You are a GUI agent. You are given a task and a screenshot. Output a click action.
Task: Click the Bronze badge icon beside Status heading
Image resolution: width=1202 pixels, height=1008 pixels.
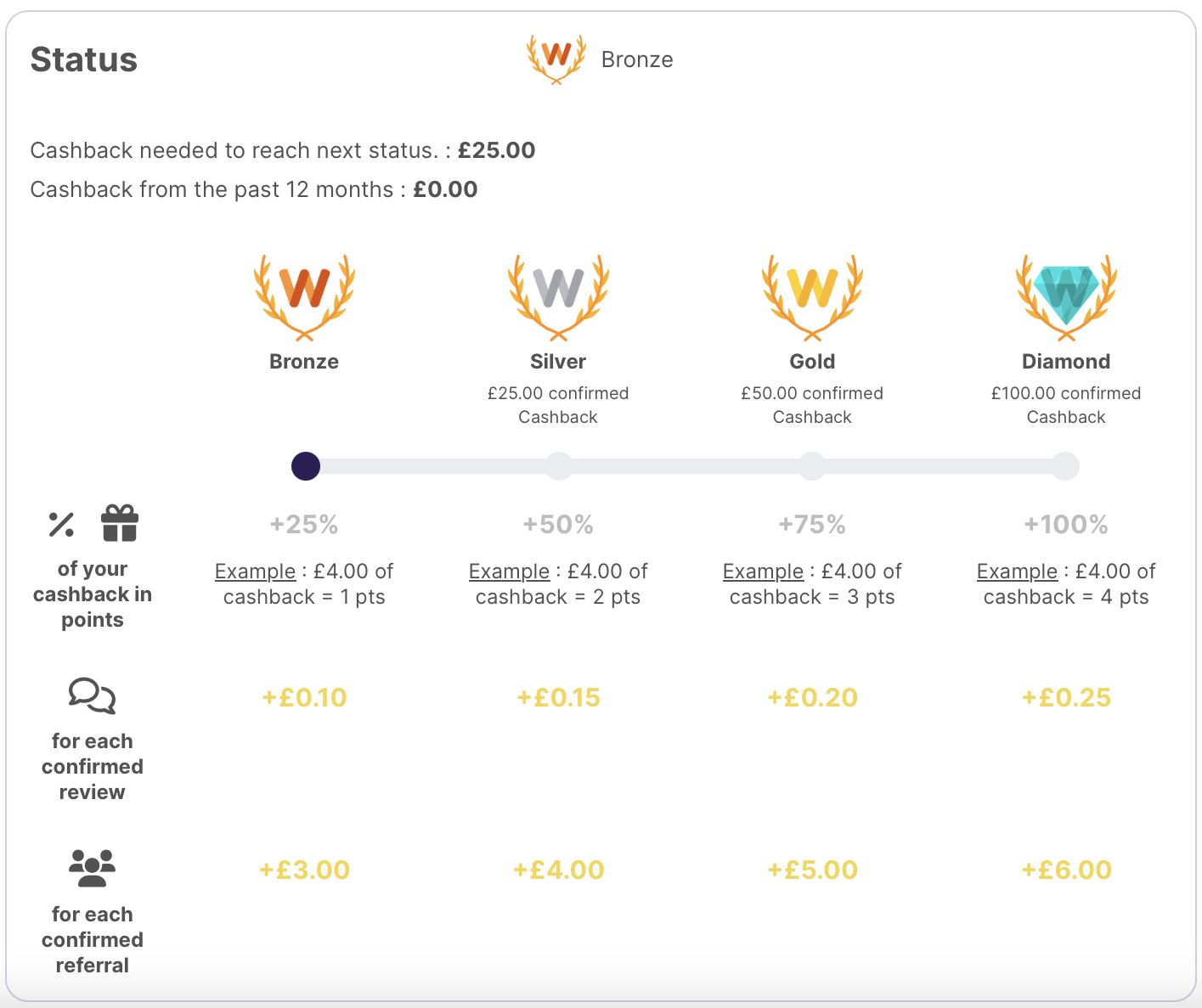[556, 59]
